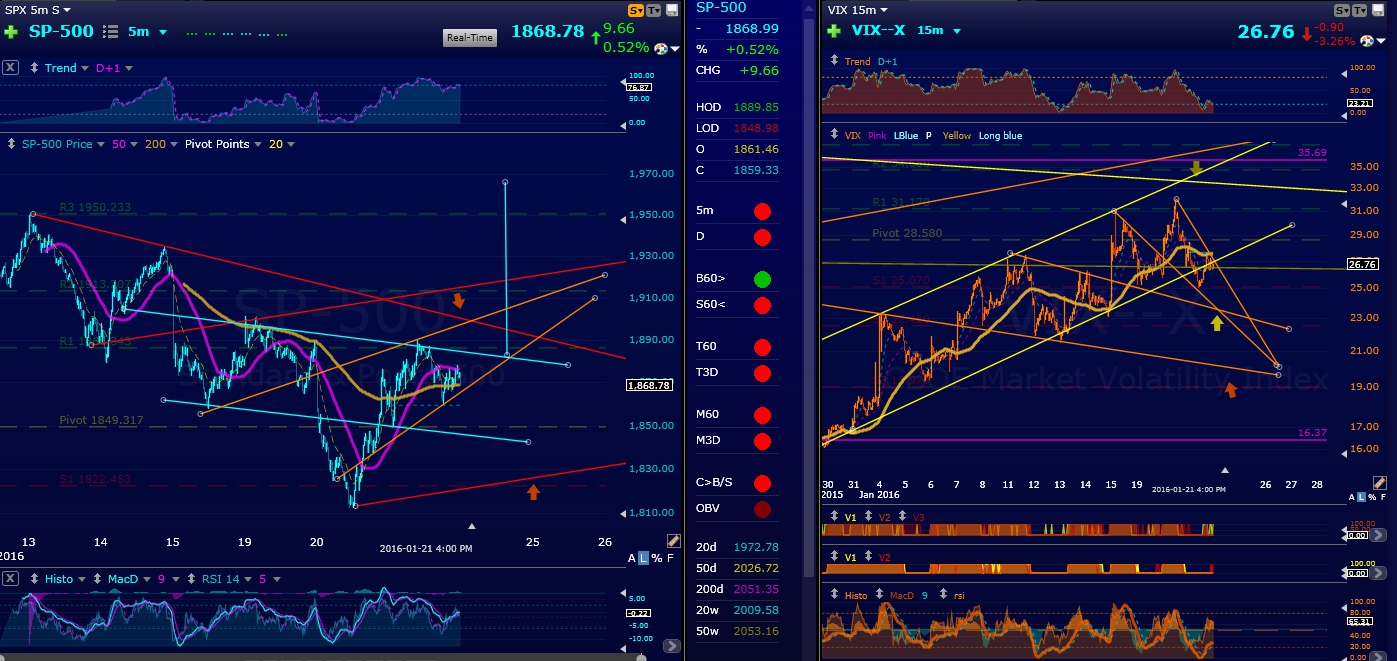1397x661 pixels.
Task: Click the M3D red signal dot
Action: (762, 440)
